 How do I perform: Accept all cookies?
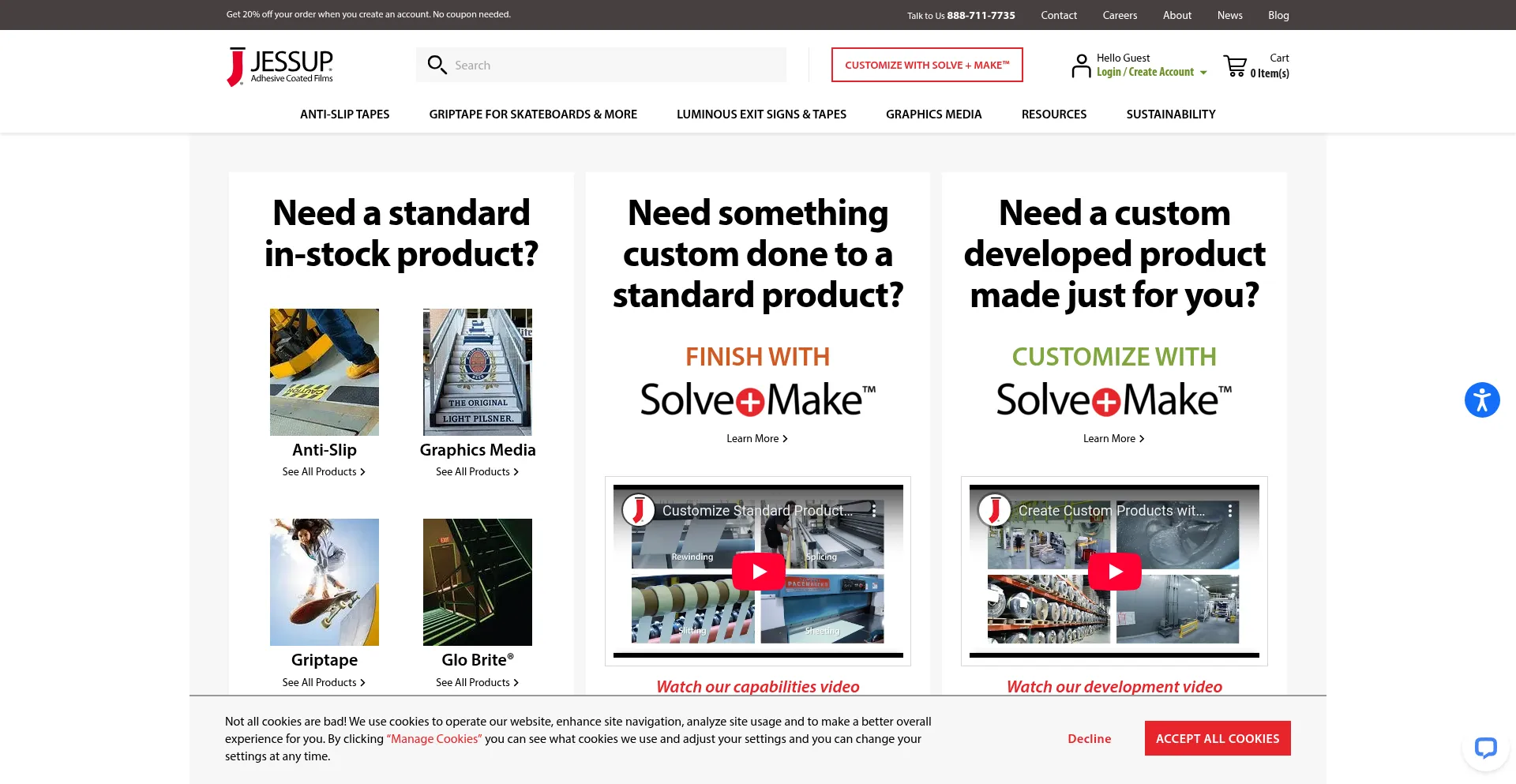1218,738
